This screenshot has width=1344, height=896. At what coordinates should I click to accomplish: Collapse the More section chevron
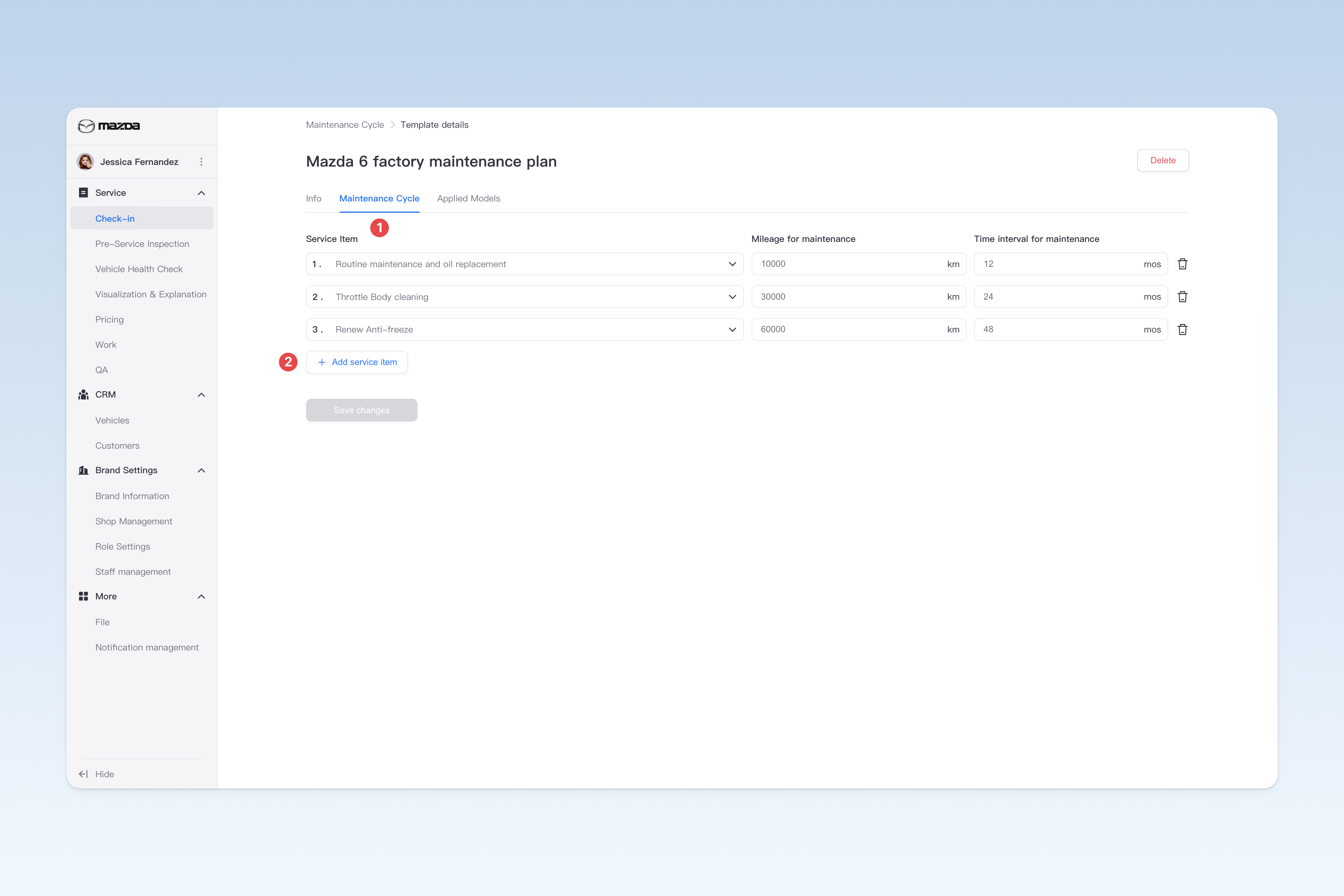click(201, 597)
